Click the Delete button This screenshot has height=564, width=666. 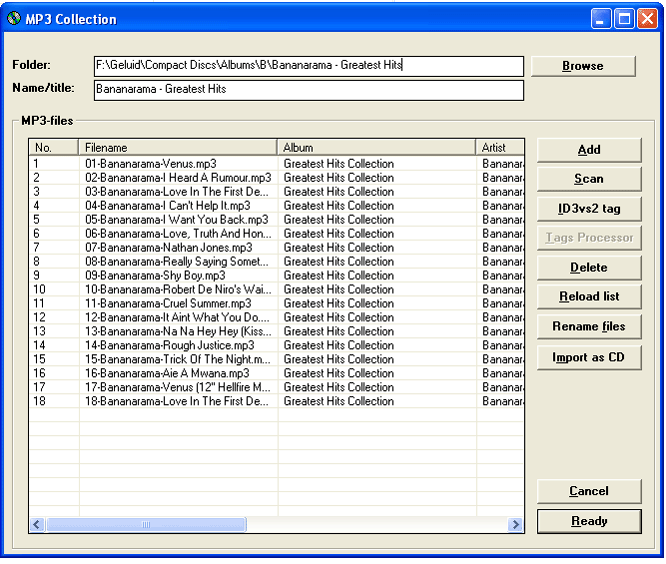point(589,268)
